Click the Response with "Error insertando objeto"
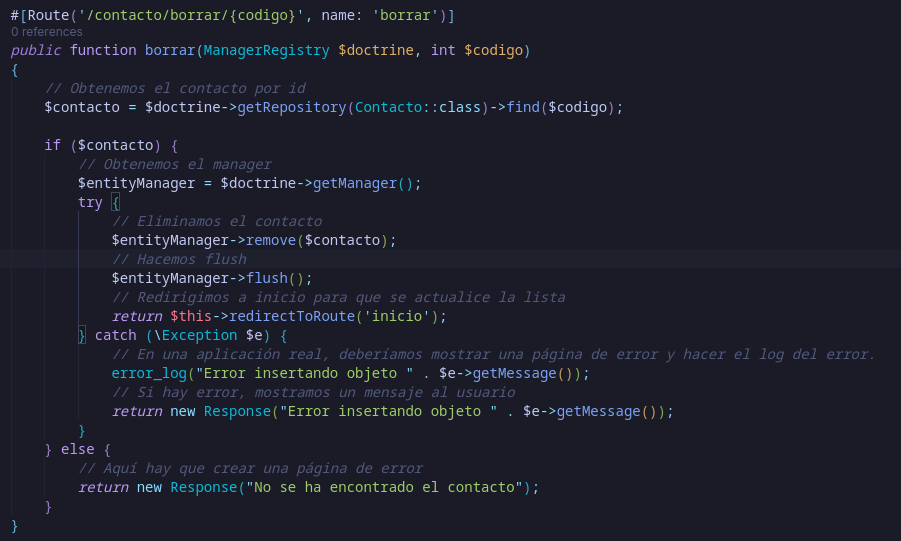Viewport: 901px width, 541px height. pos(434,410)
